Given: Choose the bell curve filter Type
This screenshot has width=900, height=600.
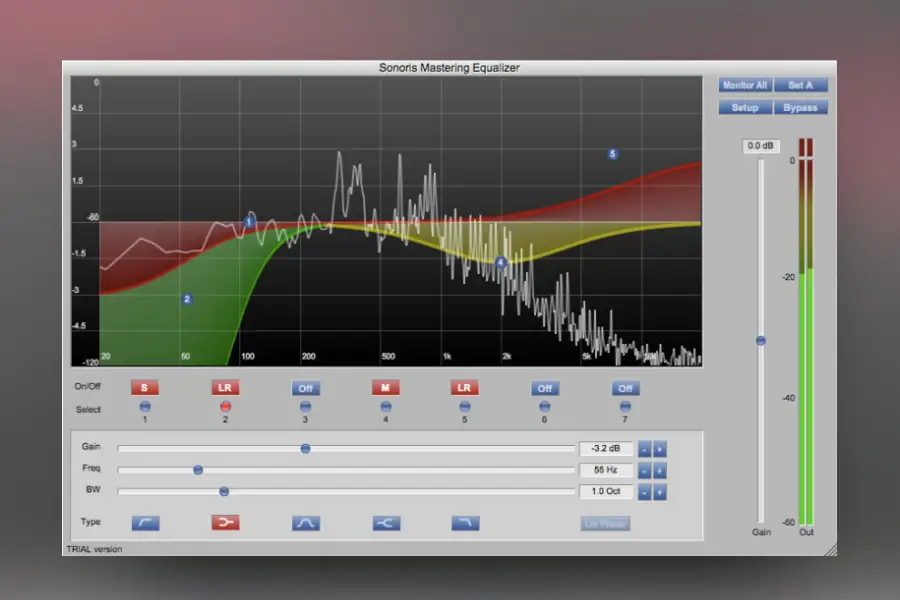Looking at the screenshot, I should (x=305, y=521).
